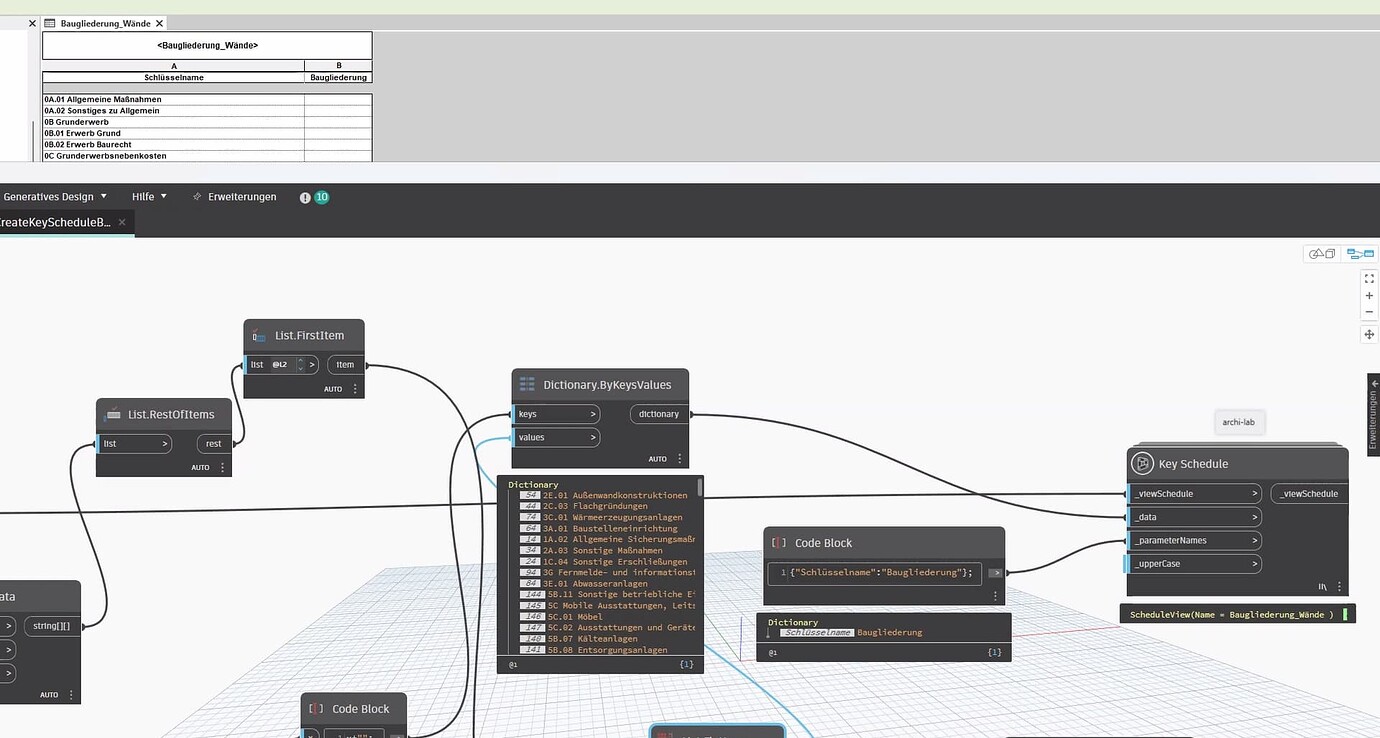Viewport: 1380px width, 738px height.
Task: Zoom out using the minus icon
Action: [x=1369, y=311]
